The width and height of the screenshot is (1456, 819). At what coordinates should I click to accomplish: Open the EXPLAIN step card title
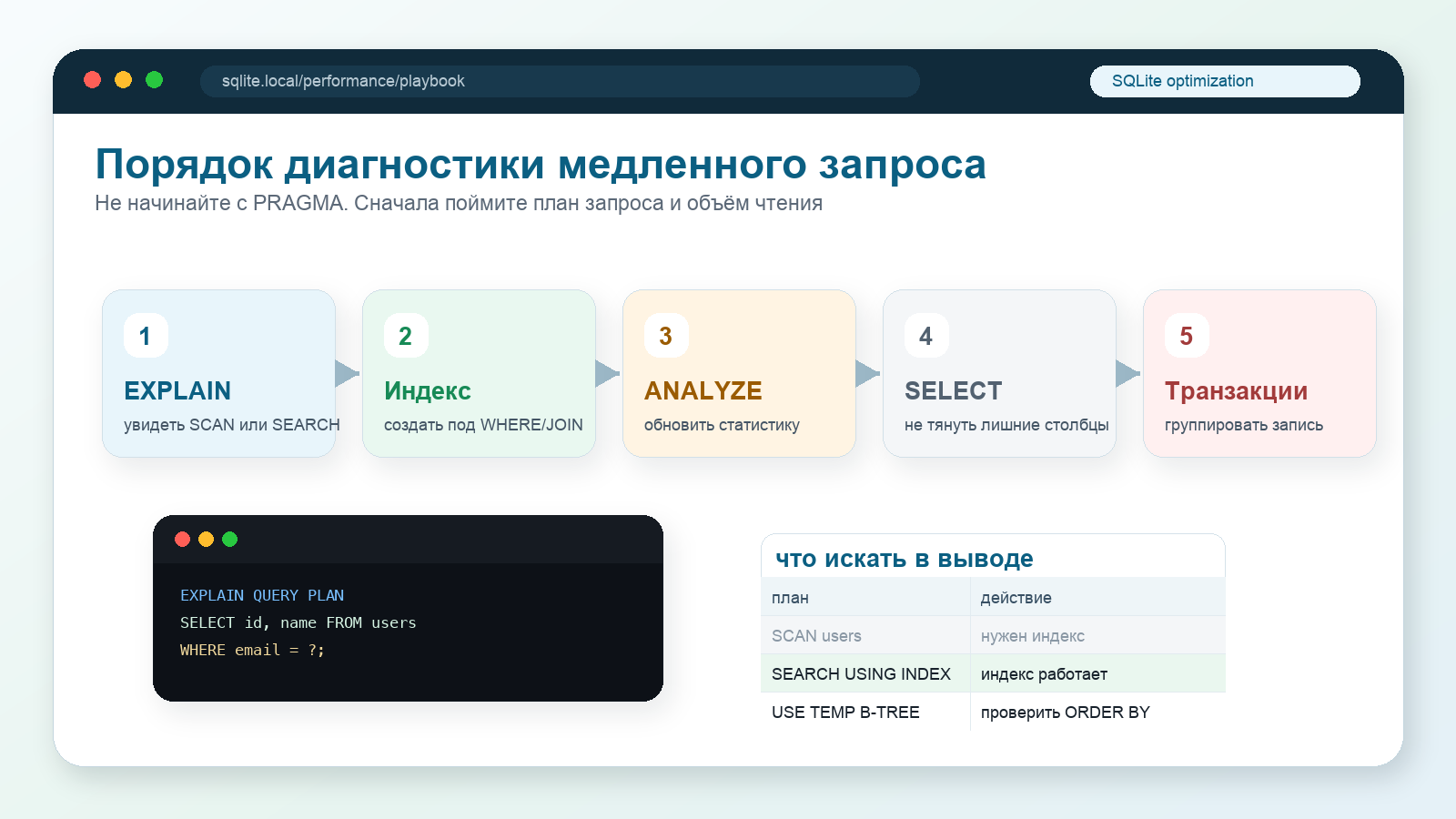coord(177,390)
